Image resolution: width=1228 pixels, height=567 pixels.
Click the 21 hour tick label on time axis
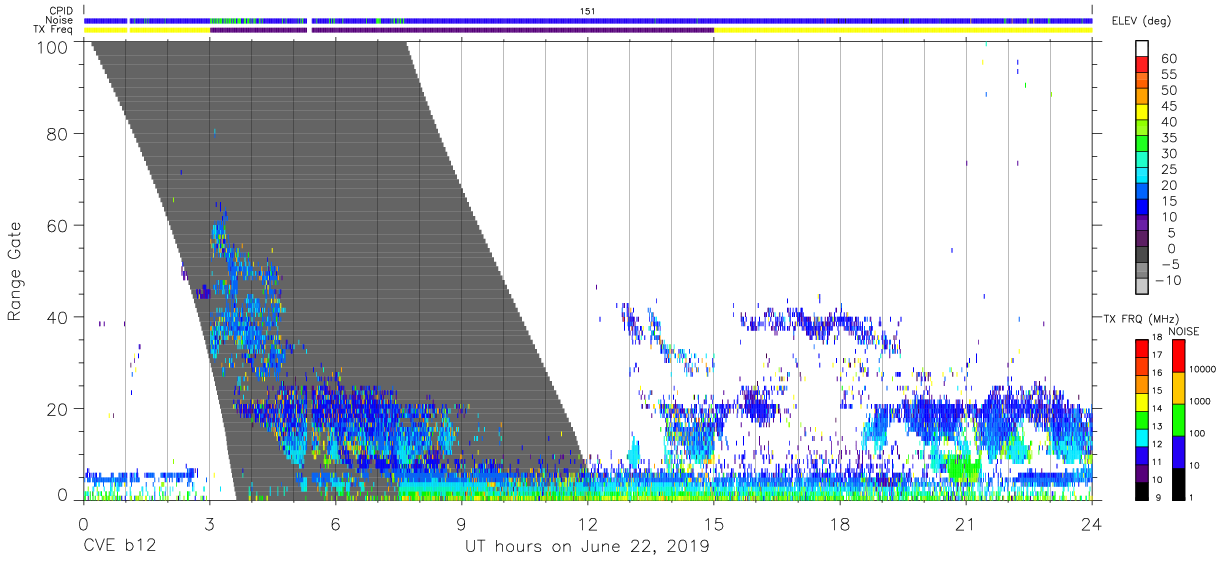click(x=966, y=524)
